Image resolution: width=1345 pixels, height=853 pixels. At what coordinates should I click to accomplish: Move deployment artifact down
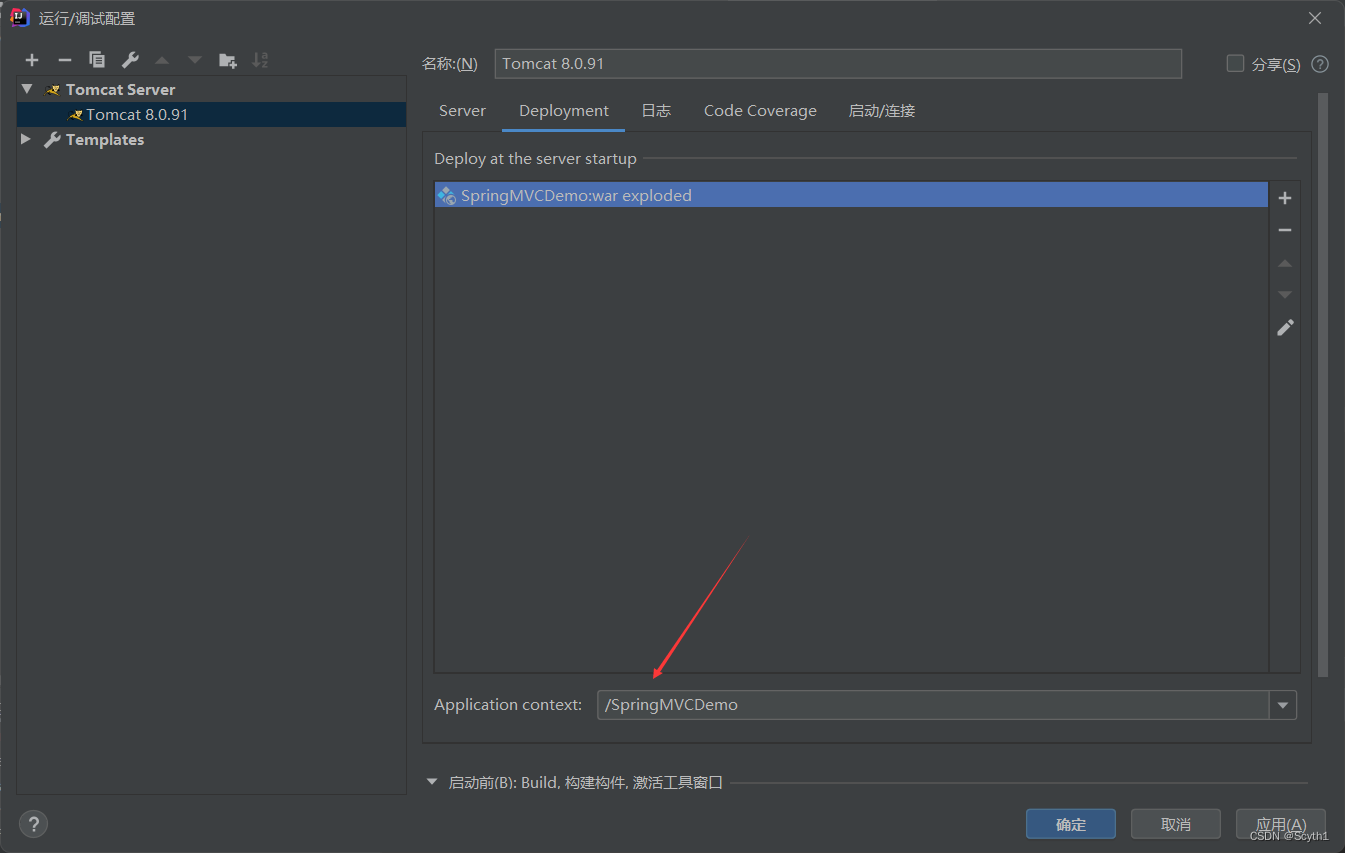coord(1285,295)
